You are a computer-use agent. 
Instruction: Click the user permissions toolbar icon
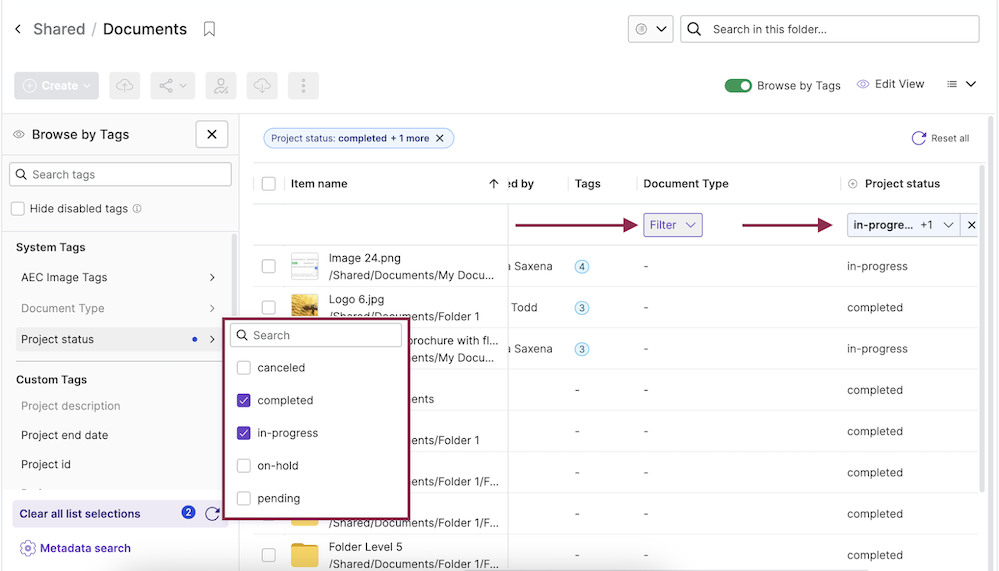pyautogui.click(x=221, y=85)
